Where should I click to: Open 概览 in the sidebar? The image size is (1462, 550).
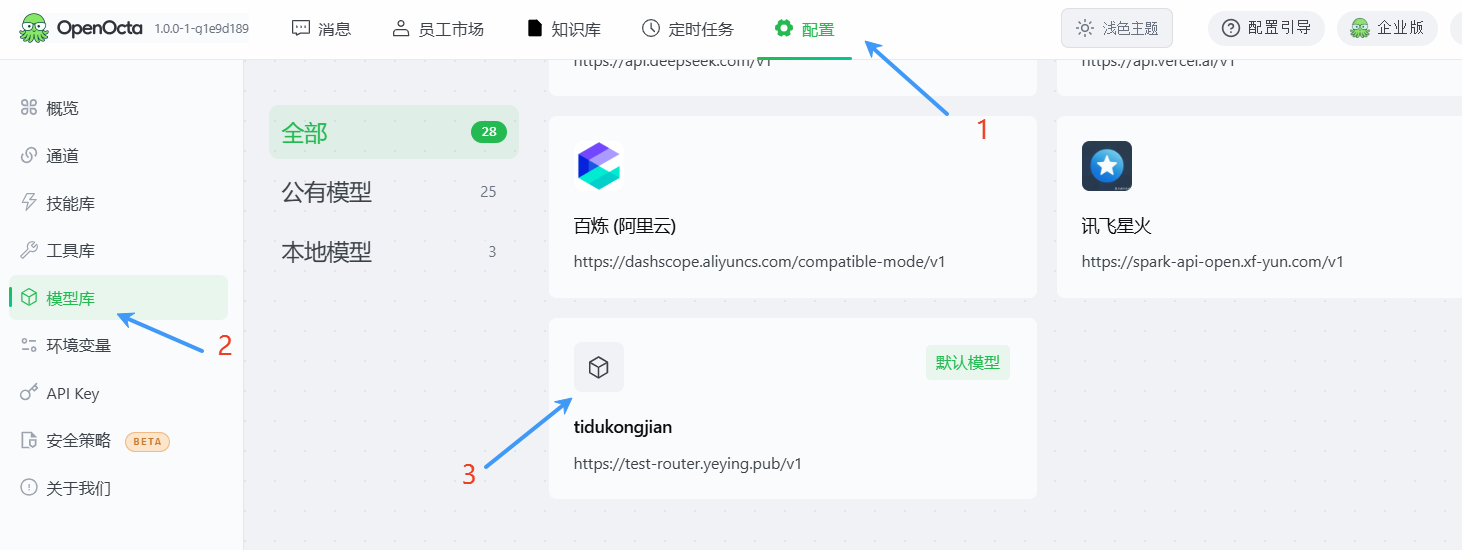[x=118, y=108]
